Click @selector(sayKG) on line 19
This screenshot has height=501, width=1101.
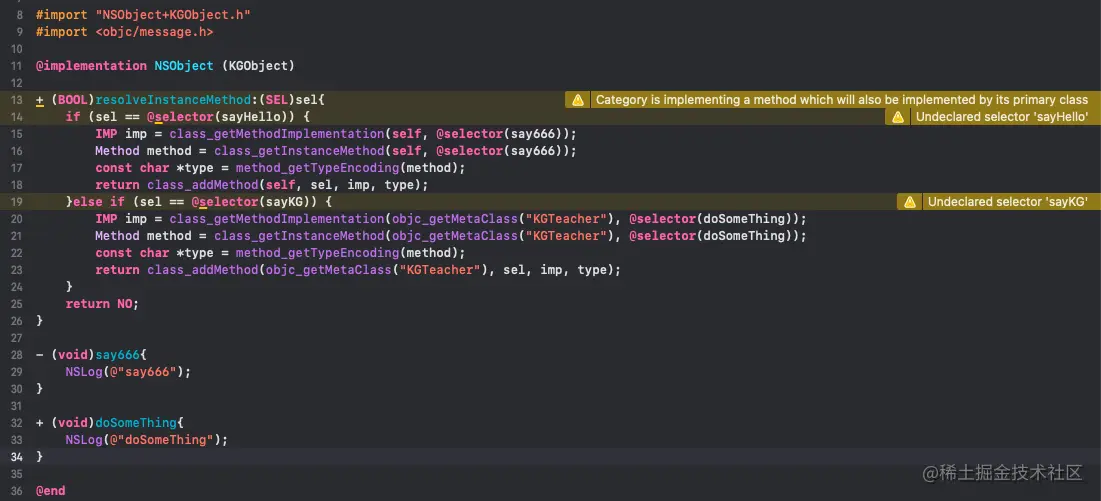253,202
